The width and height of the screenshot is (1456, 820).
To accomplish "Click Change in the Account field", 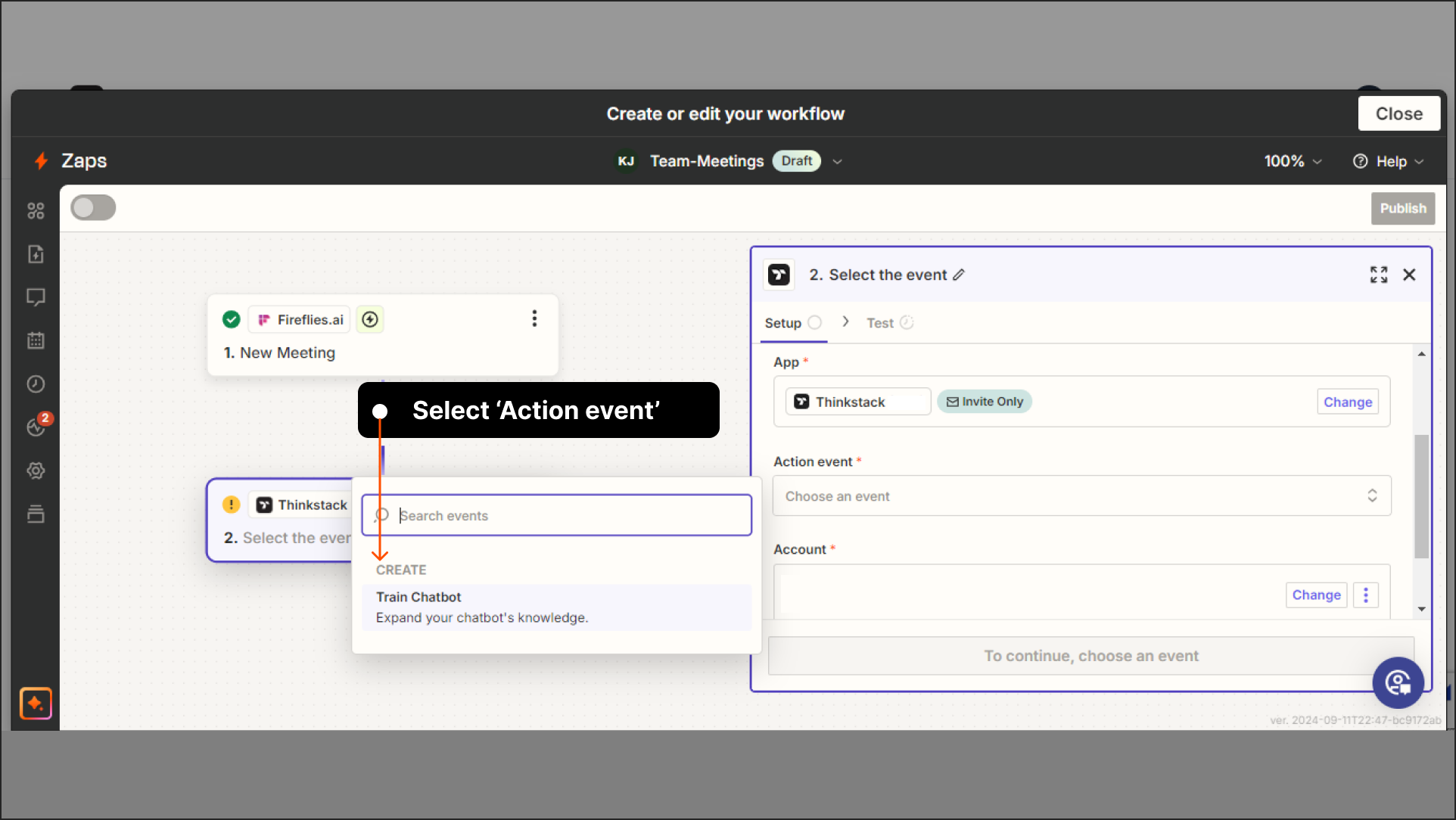I will tap(1316, 595).
